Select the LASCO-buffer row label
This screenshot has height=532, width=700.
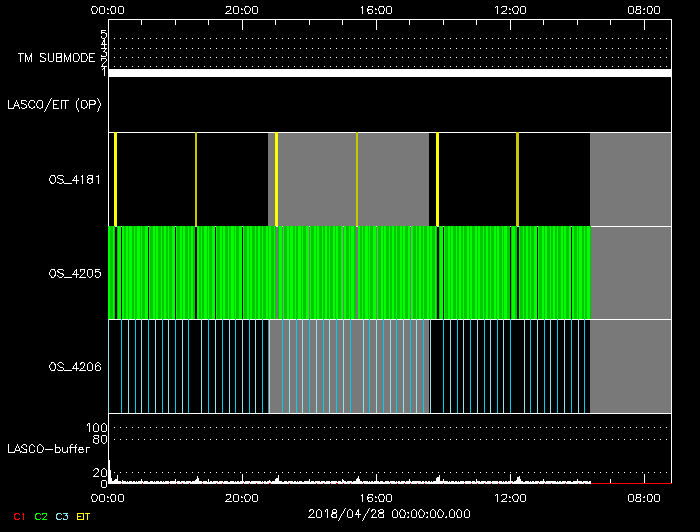49,448
